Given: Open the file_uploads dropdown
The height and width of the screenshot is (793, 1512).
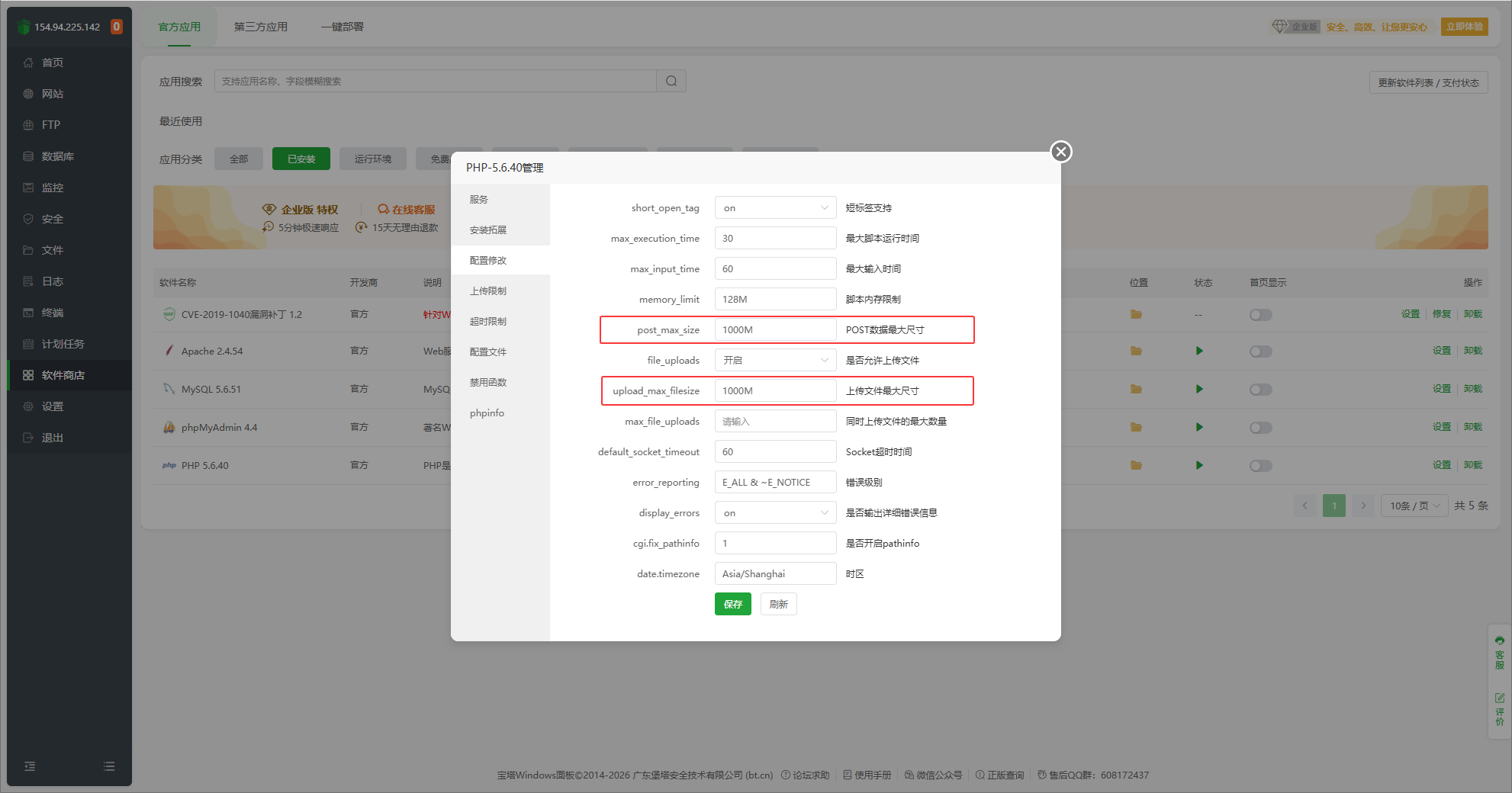Looking at the screenshot, I should coord(775,361).
